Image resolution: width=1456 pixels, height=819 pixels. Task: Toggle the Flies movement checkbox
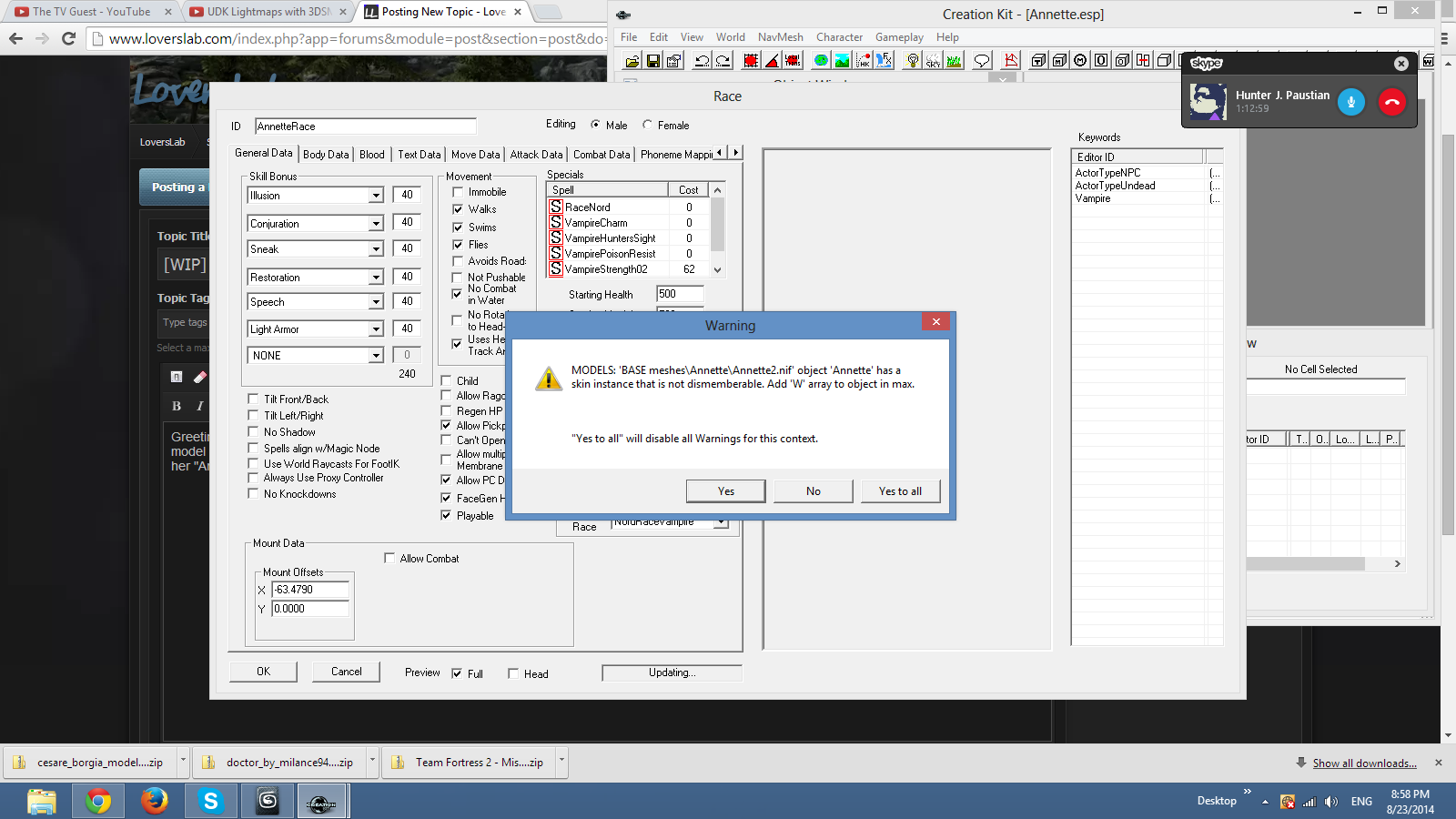[x=458, y=245]
